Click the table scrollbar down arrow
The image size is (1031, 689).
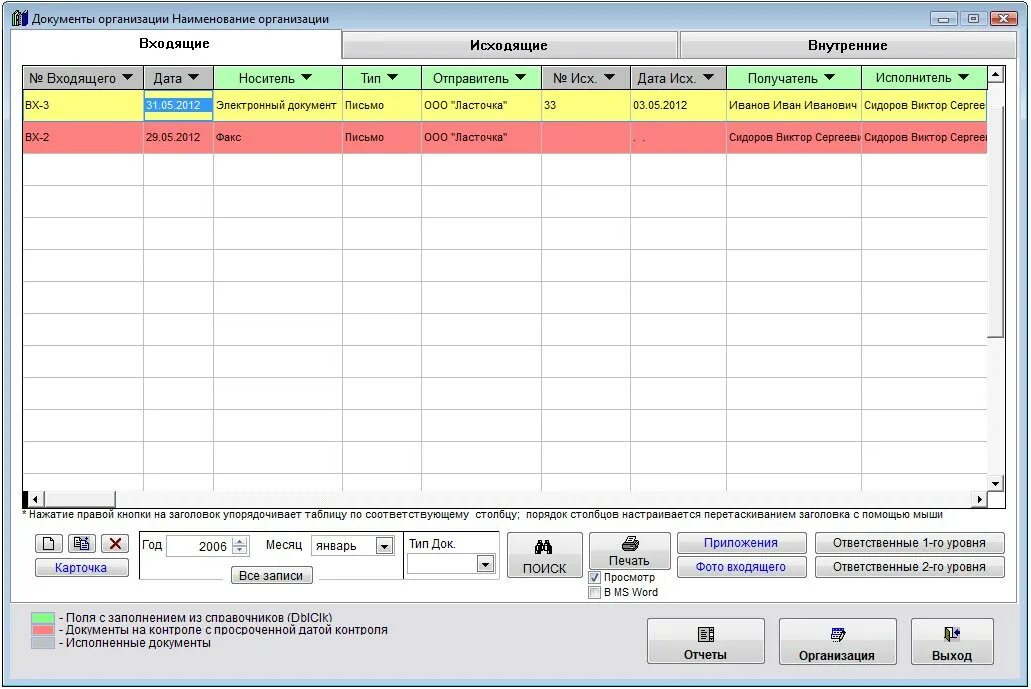(995, 484)
